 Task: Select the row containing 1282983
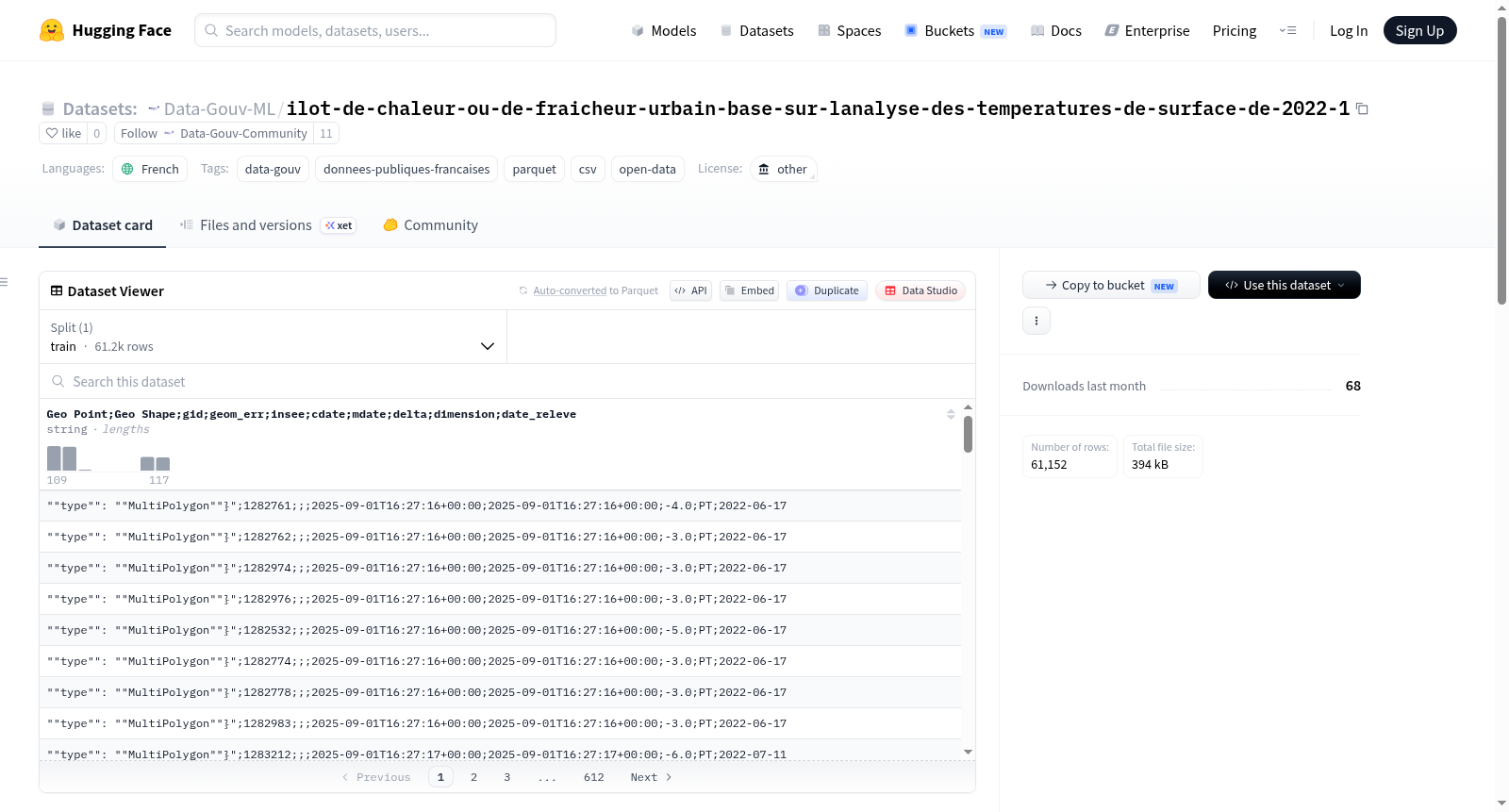coord(500,723)
